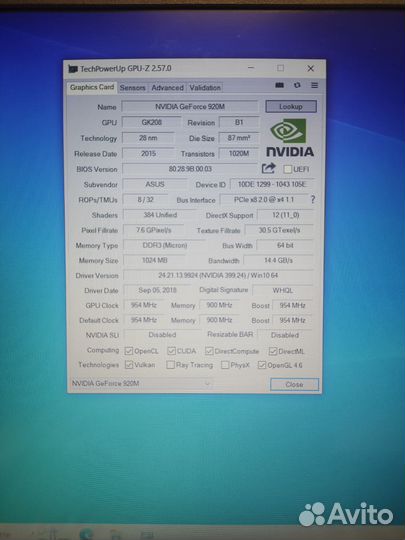Click the Driver Date field Sep 05, 2018

tap(157, 290)
